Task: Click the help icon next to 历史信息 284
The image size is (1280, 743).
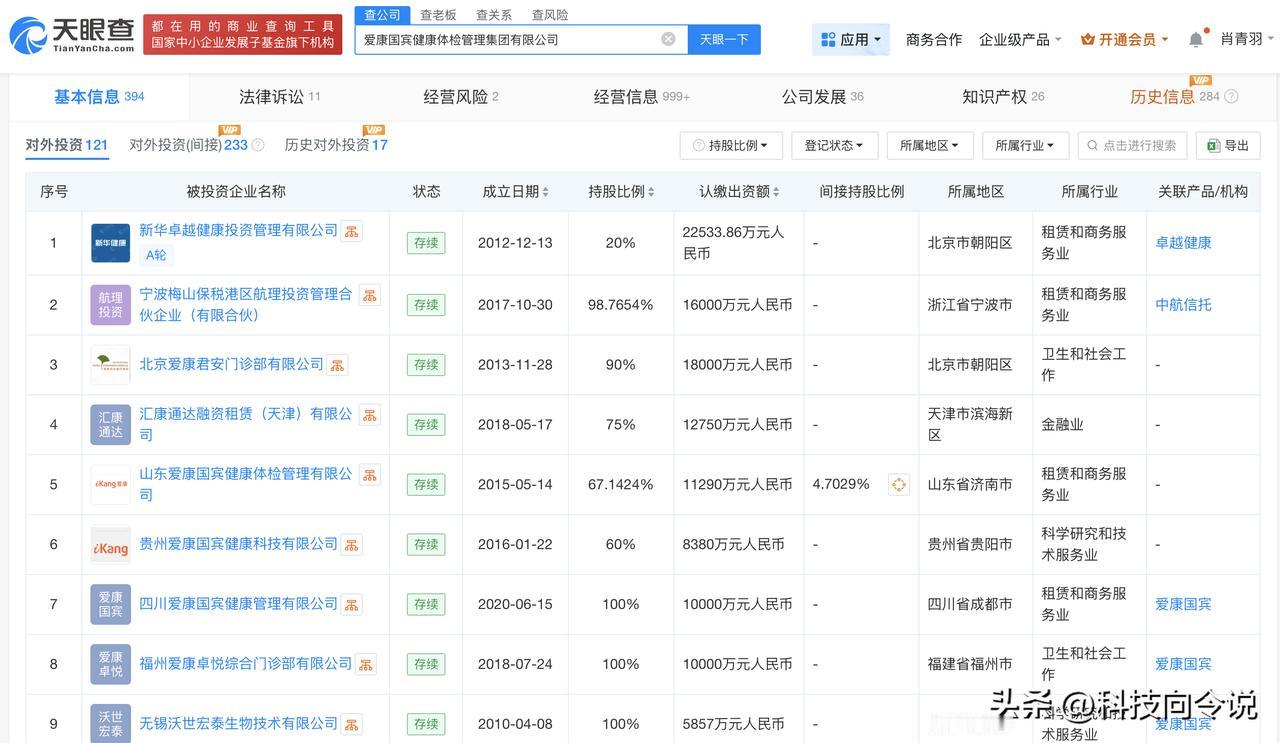Action: pos(1231,97)
